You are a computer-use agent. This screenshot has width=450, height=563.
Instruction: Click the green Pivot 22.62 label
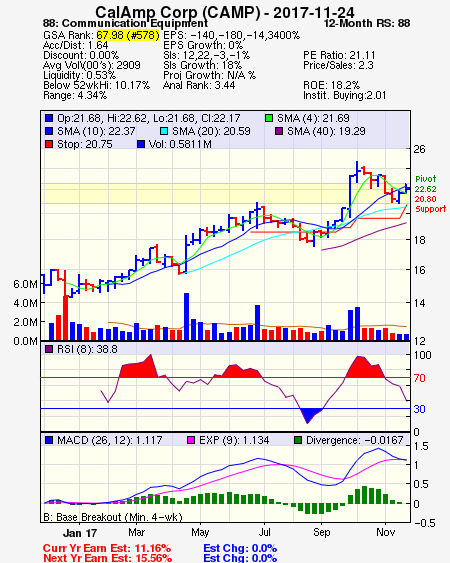coord(426,184)
